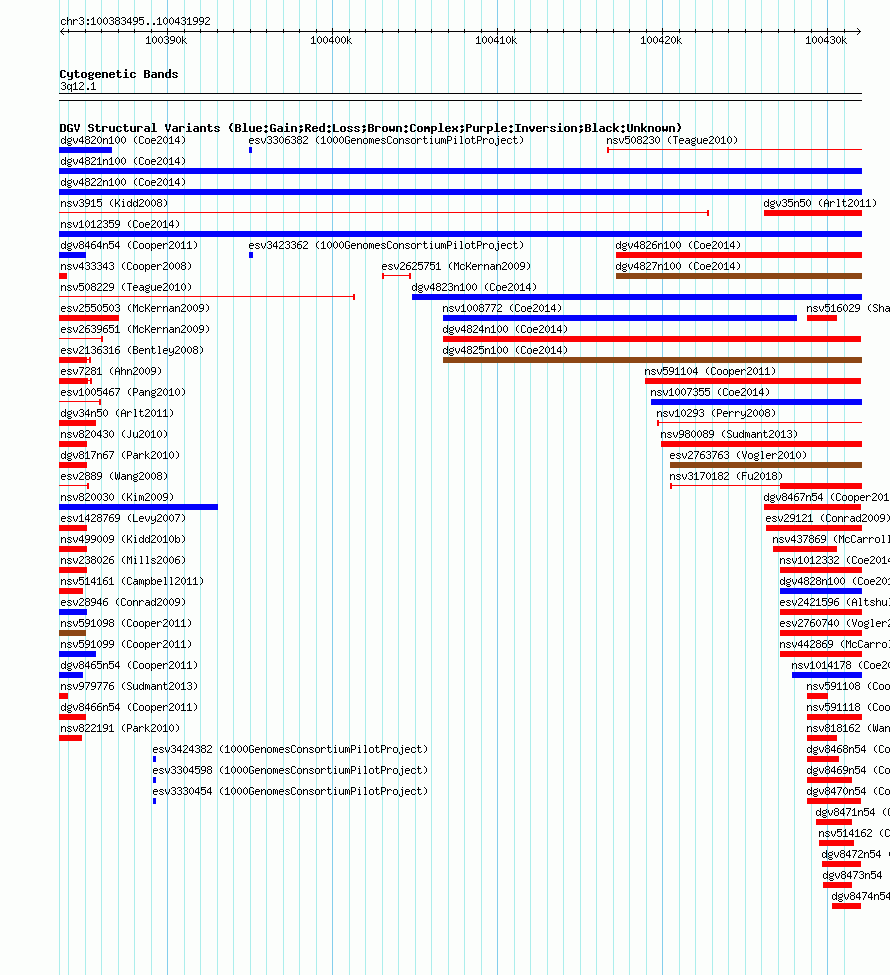
Task: Click esv2550503 (McKernan2009) label
Action: coord(135,308)
